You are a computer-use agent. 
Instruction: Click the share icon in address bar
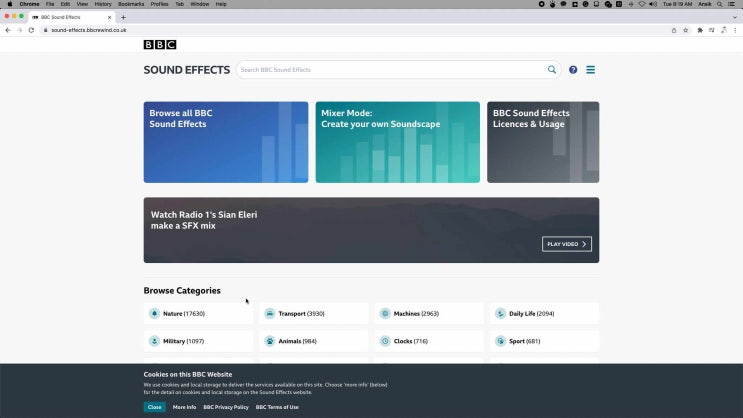coord(674,30)
